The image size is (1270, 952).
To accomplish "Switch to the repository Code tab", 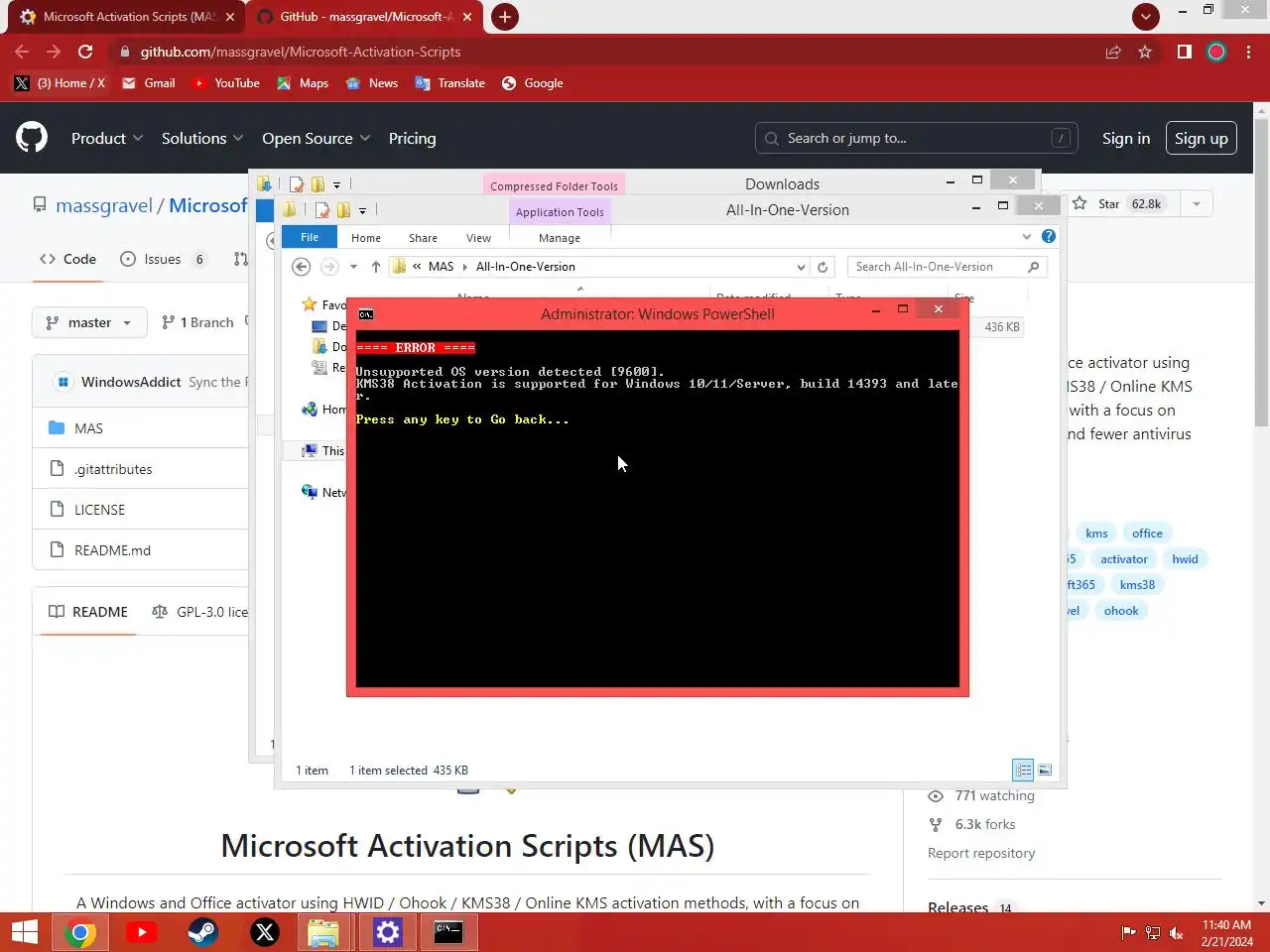I will (67, 259).
